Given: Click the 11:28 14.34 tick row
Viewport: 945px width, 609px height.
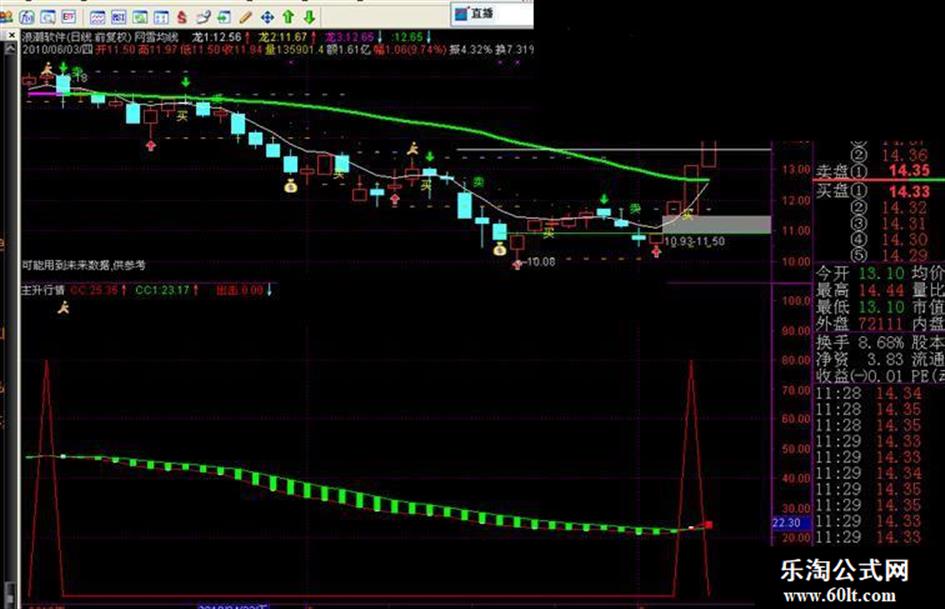Looking at the screenshot, I should point(868,394).
